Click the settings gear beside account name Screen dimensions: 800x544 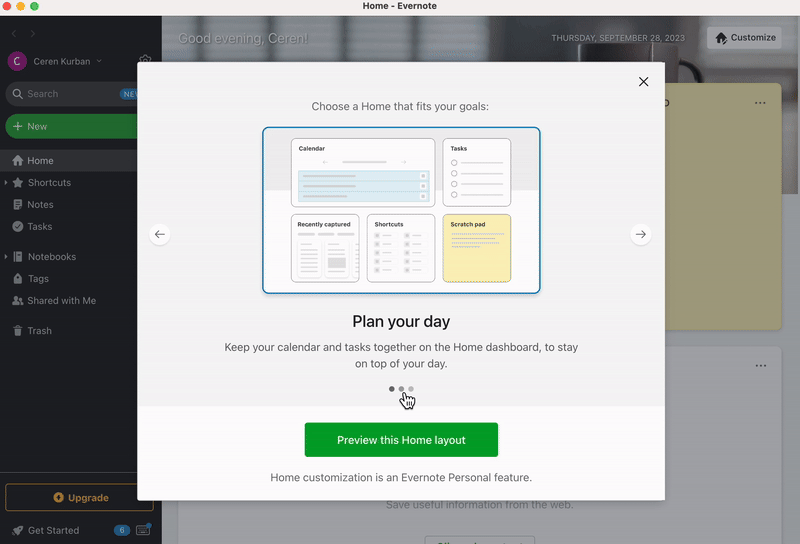coord(145,59)
